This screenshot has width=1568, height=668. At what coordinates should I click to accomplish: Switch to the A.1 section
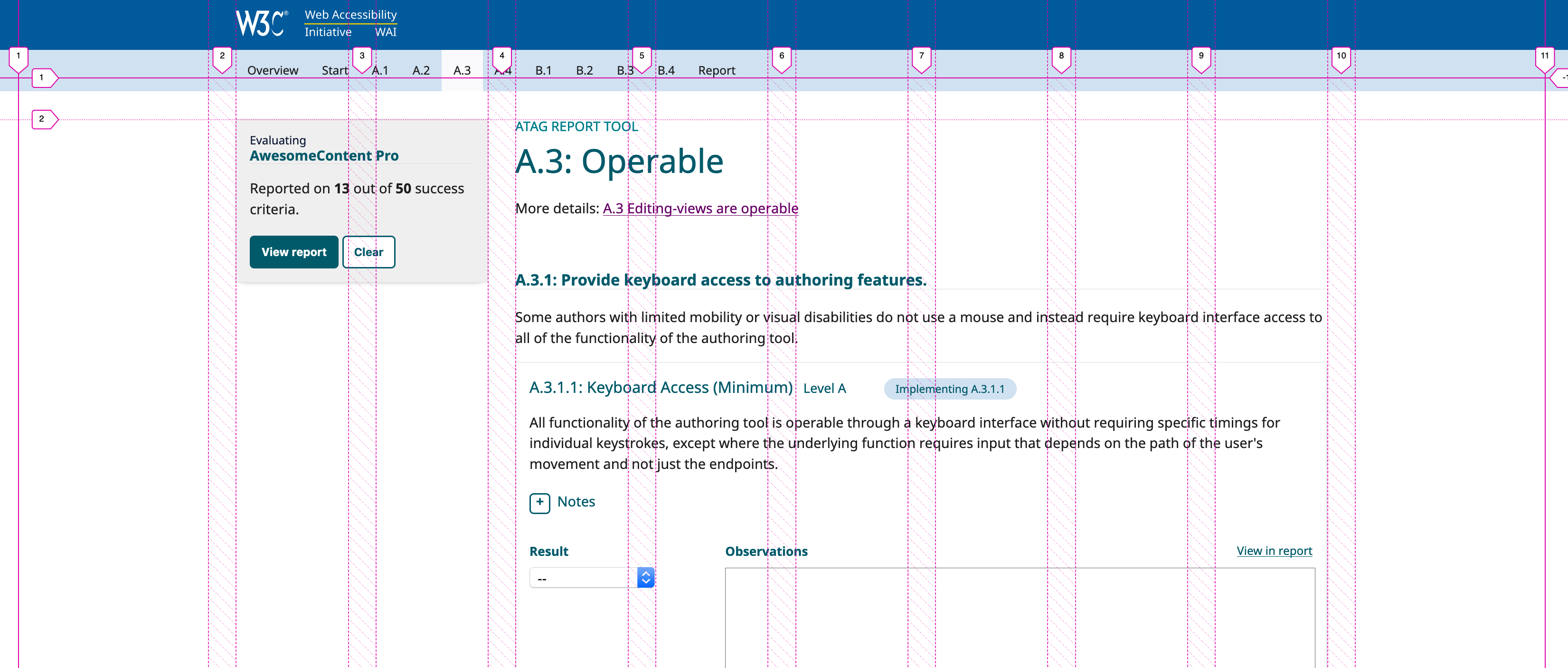[x=380, y=70]
